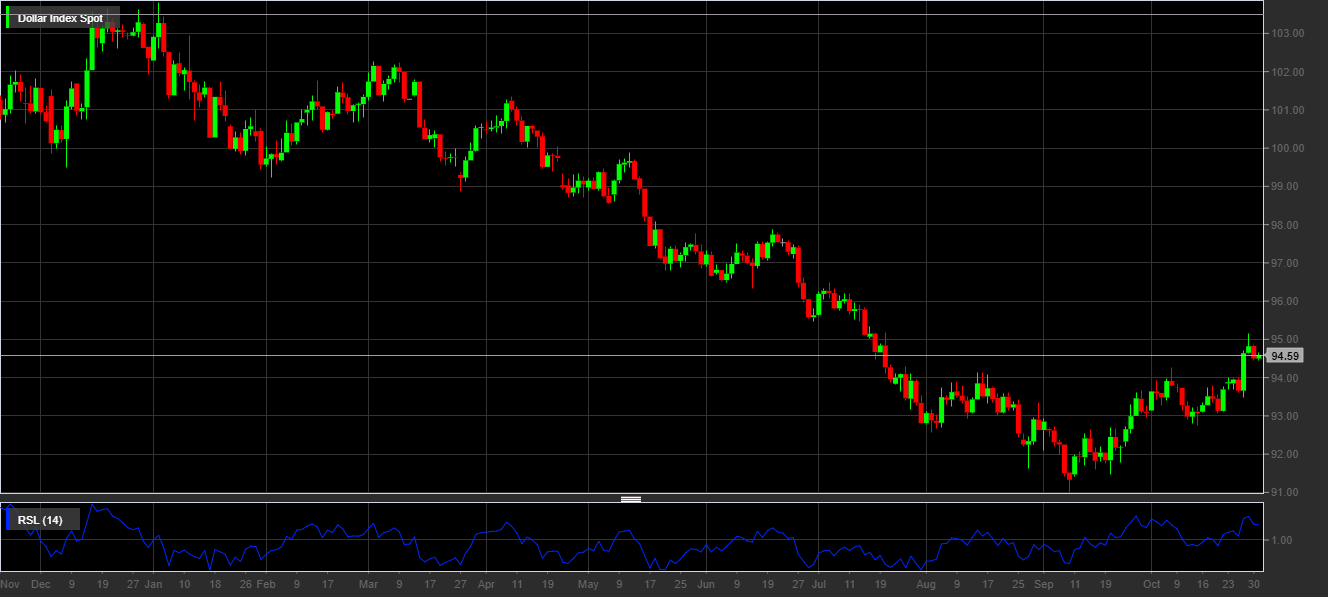Click the 94.59 current price tag

pos(1285,356)
